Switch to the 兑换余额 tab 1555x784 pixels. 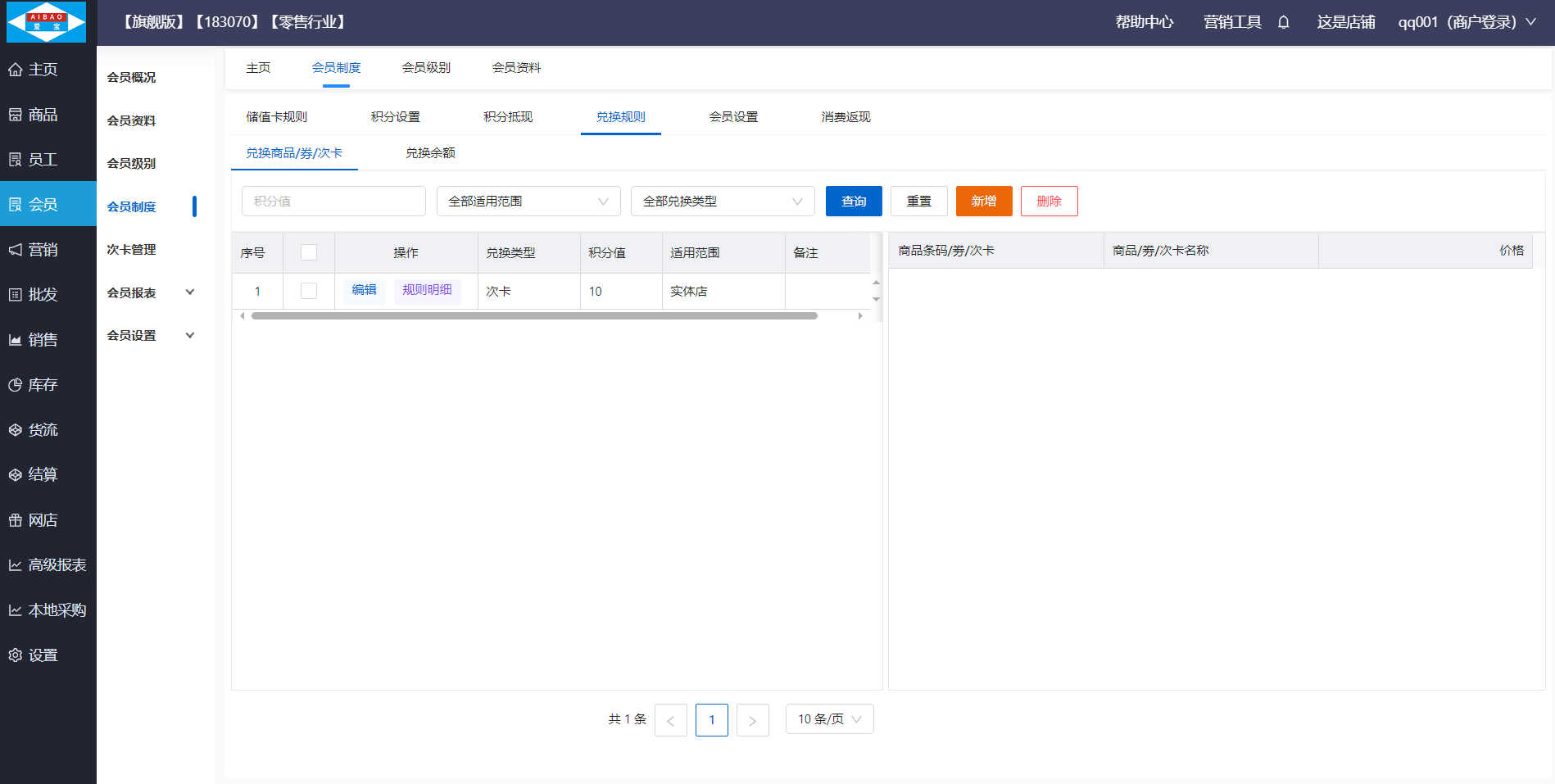pyautogui.click(x=430, y=153)
